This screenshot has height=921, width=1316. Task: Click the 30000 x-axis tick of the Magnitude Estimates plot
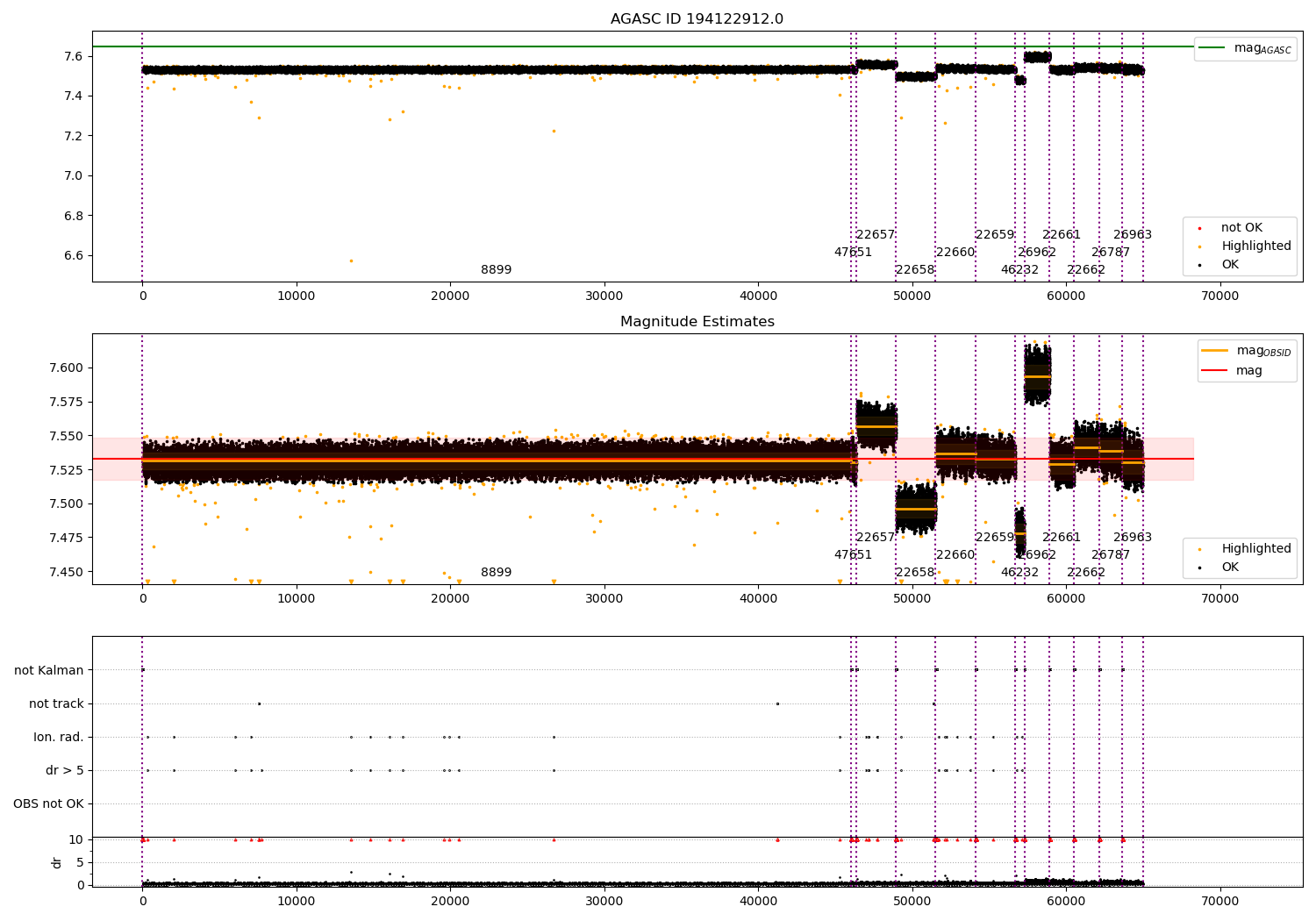pos(604,599)
